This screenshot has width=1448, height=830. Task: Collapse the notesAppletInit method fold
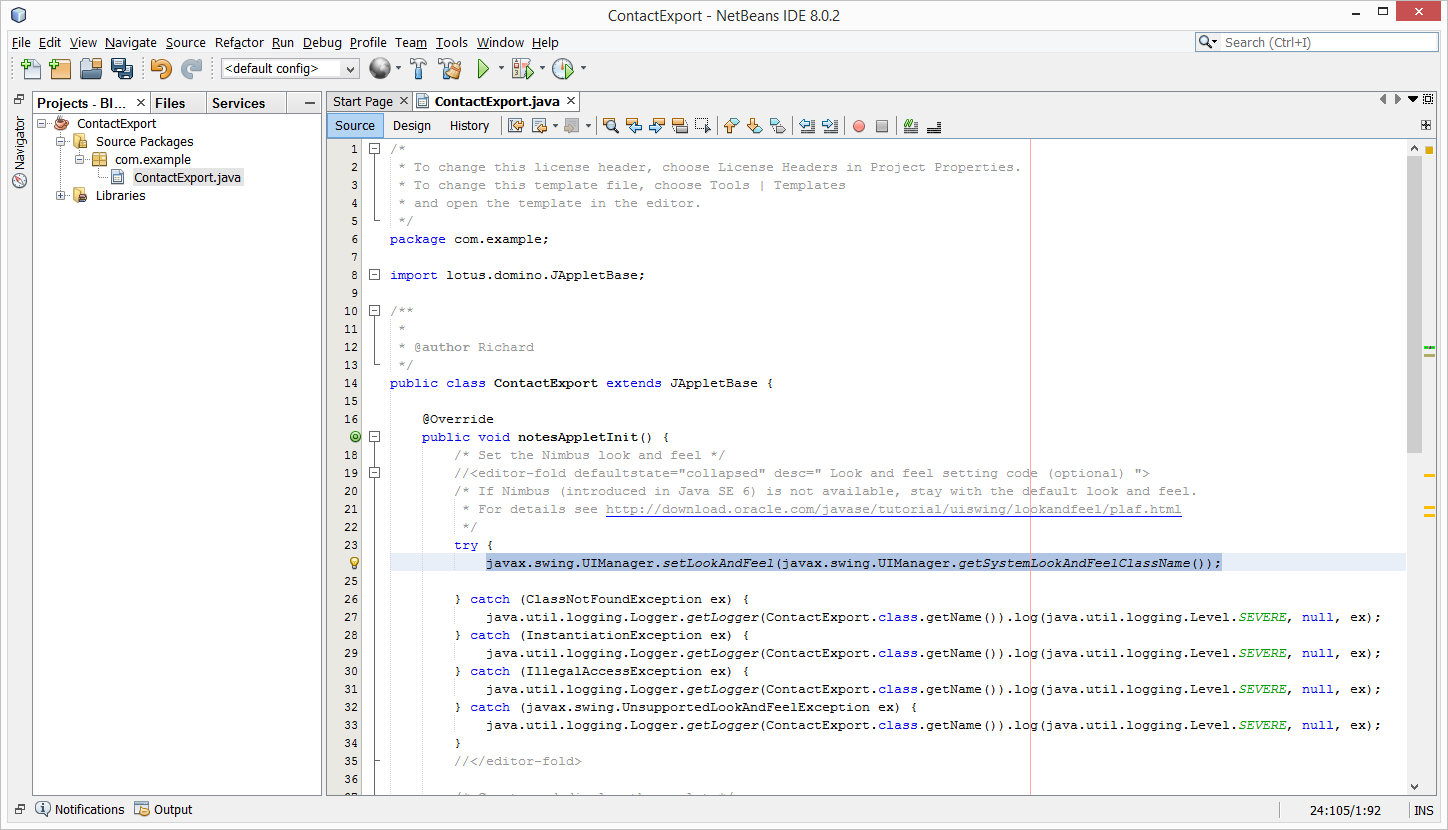point(375,437)
